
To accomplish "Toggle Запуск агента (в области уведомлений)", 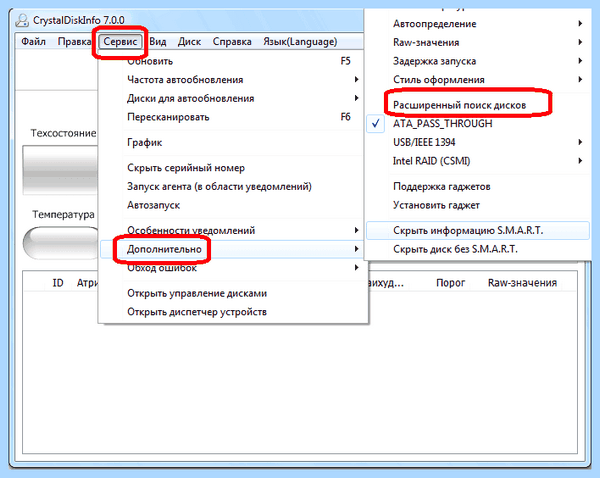I will point(233,187).
